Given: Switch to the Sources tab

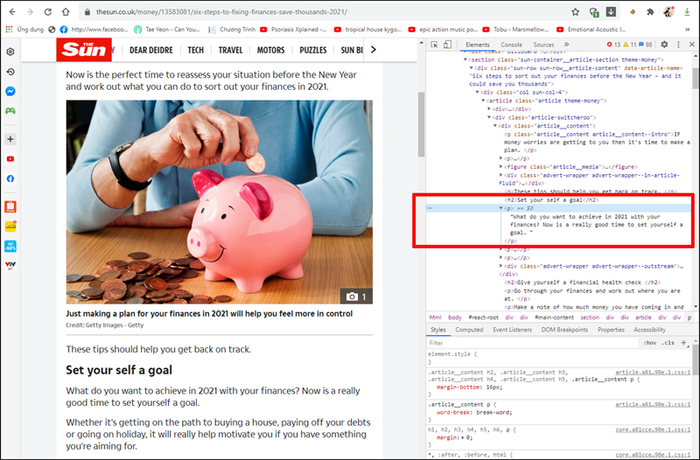Looking at the screenshot, I should pyautogui.click(x=543, y=45).
